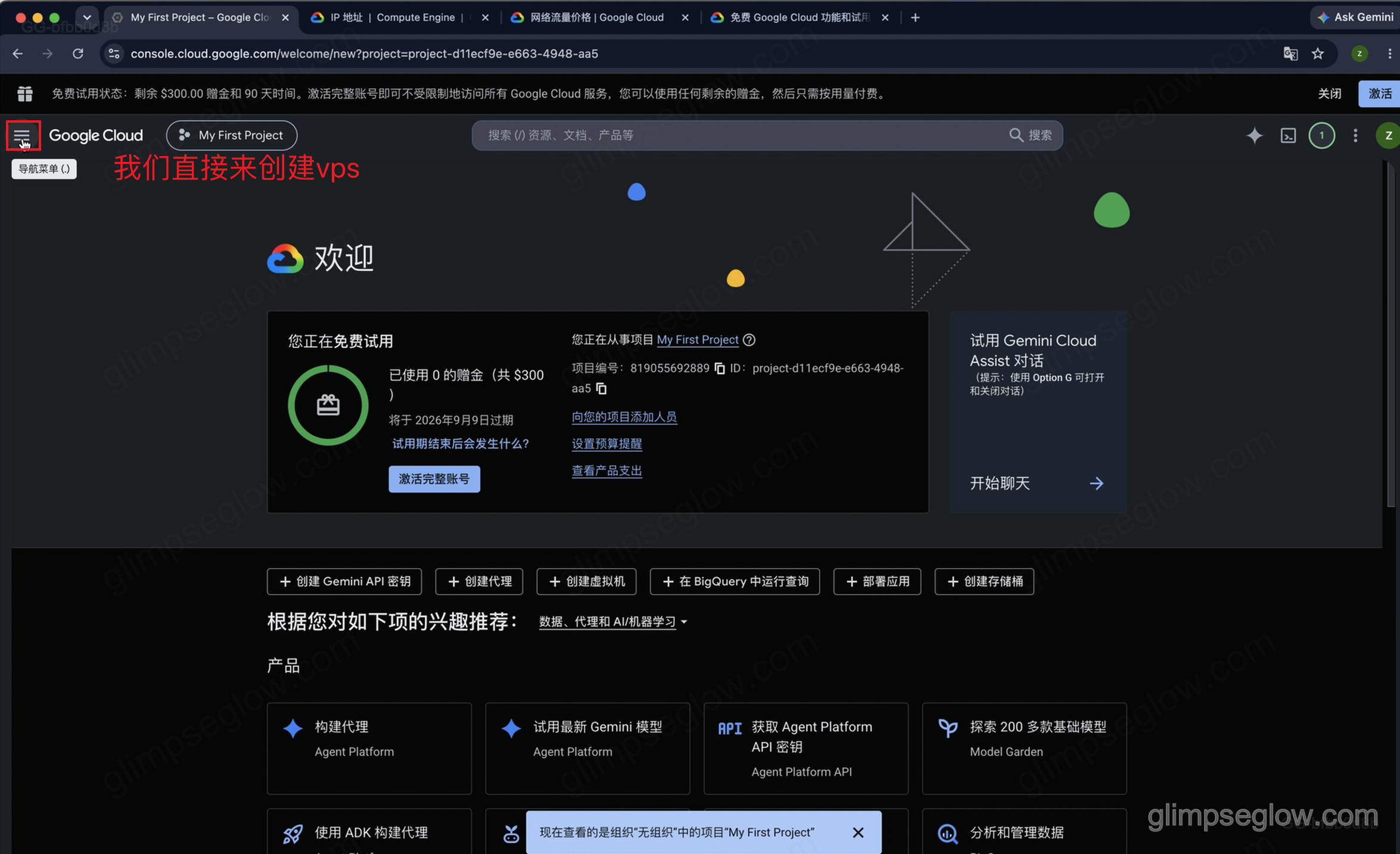Open the 使用 ADK 构建代理 card

pos(369,831)
